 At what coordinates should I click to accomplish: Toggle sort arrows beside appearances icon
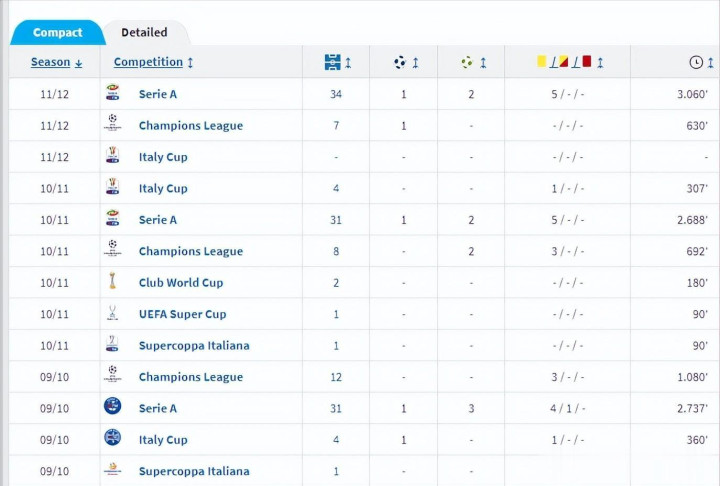[x=349, y=62]
